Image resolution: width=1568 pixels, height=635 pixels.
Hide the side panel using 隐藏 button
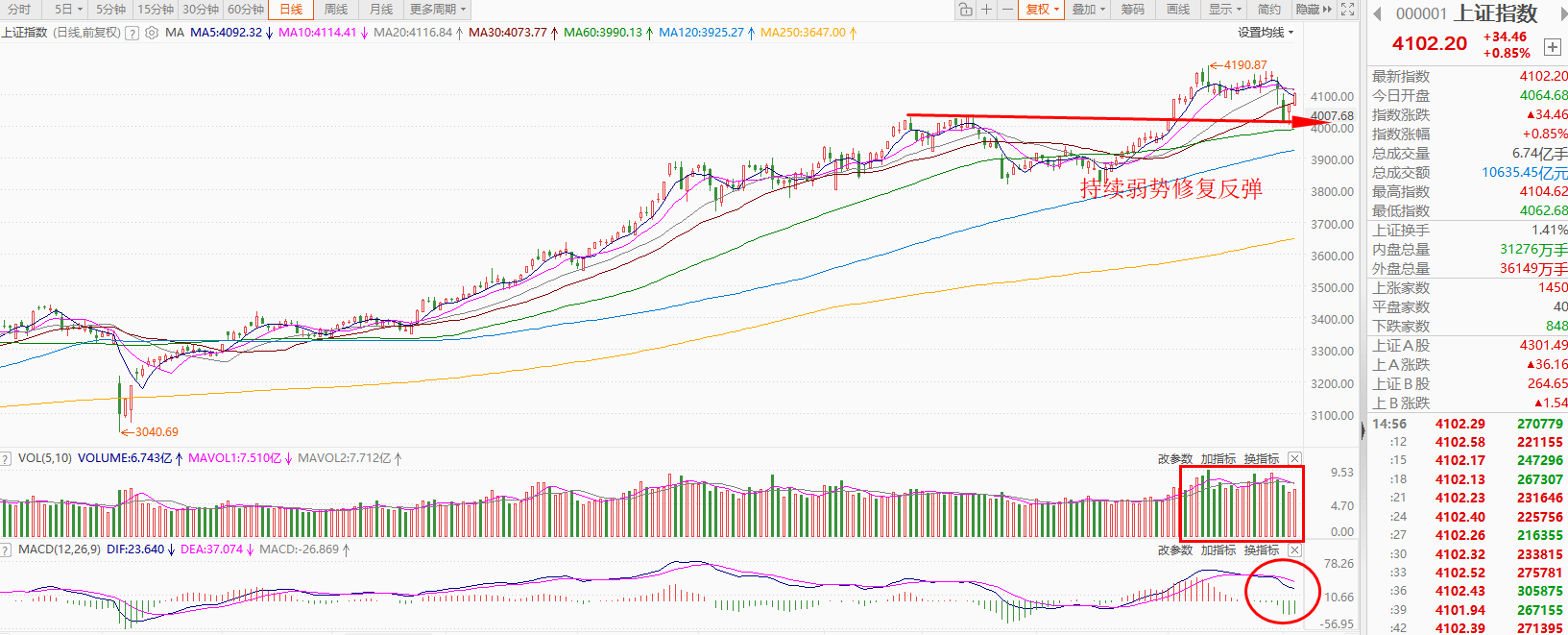click(1314, 10)
